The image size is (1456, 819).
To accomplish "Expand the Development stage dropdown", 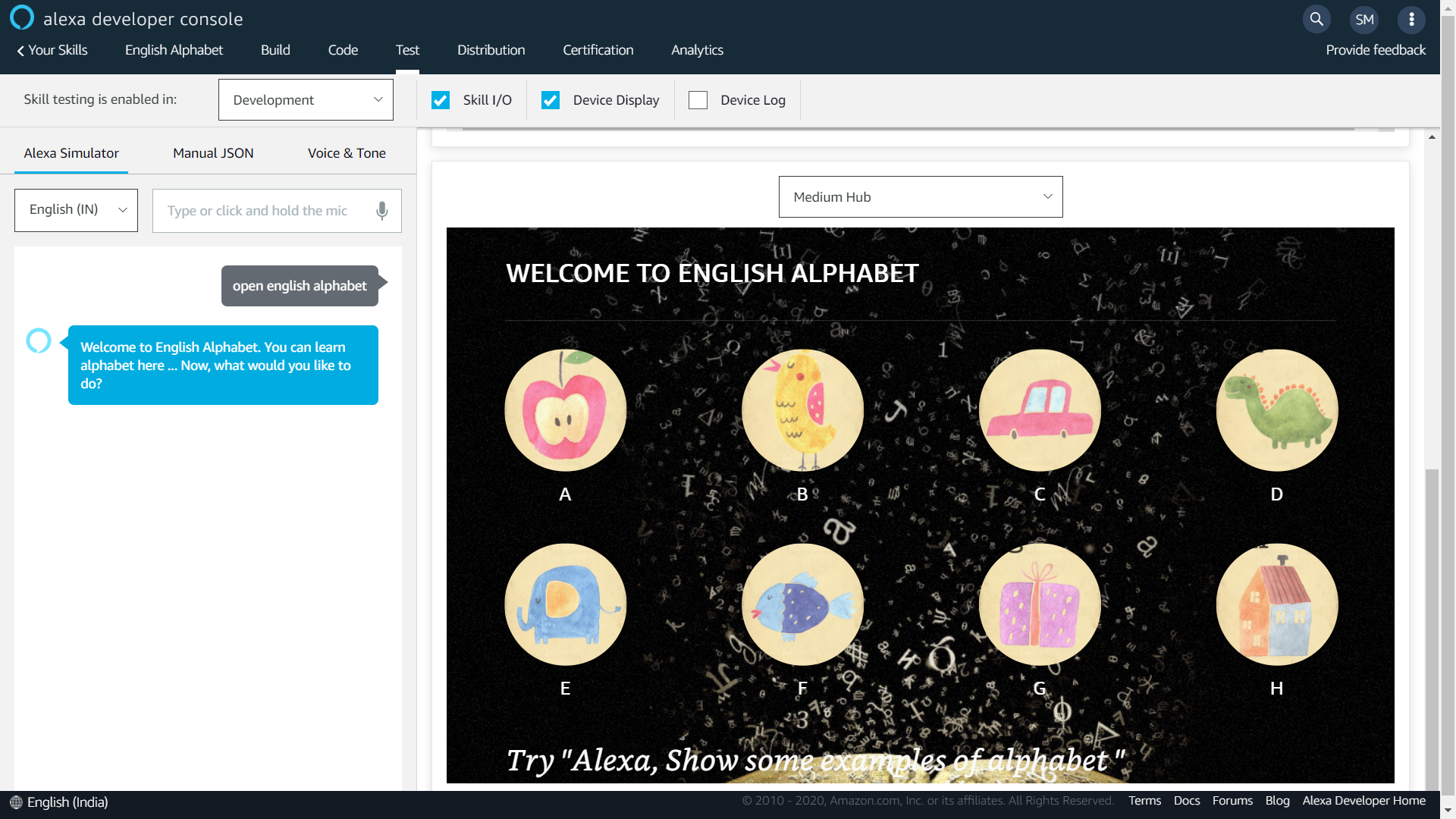I will tap(306, 100).
